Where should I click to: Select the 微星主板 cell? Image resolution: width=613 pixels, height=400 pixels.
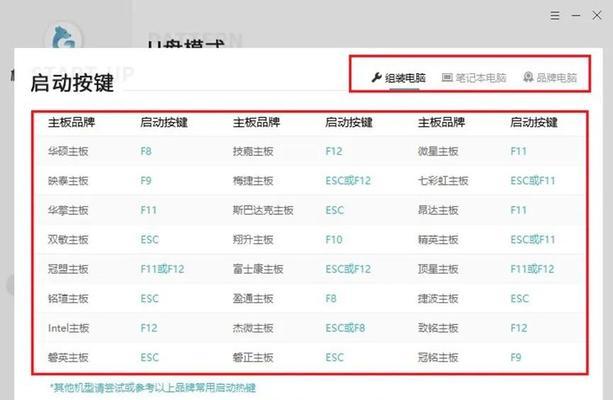[438, 151]
